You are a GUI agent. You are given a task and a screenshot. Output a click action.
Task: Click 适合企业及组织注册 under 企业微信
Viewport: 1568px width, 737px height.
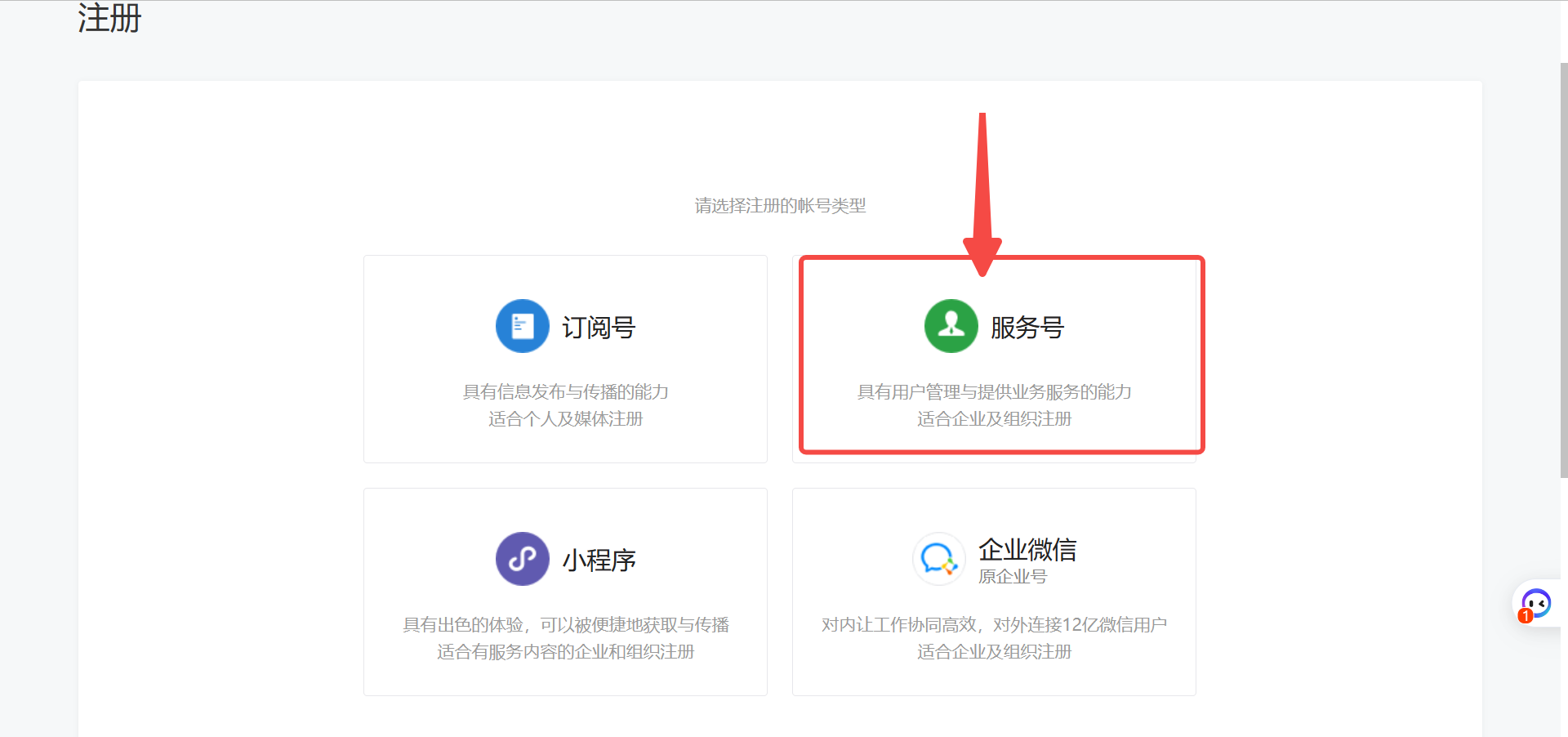coord(994,652)
